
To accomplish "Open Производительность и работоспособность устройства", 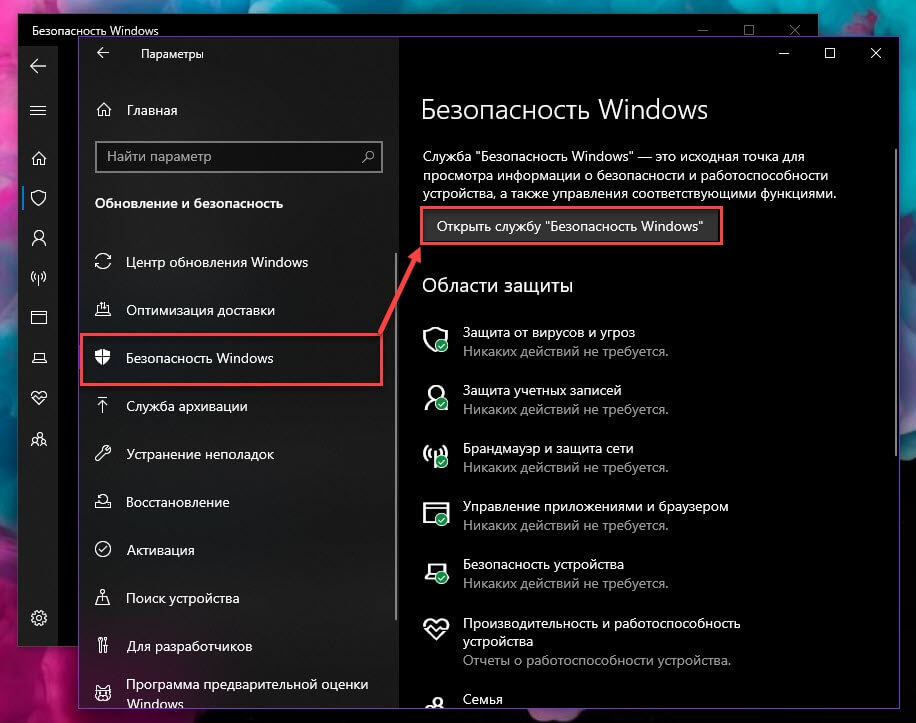I will (601, 632).
